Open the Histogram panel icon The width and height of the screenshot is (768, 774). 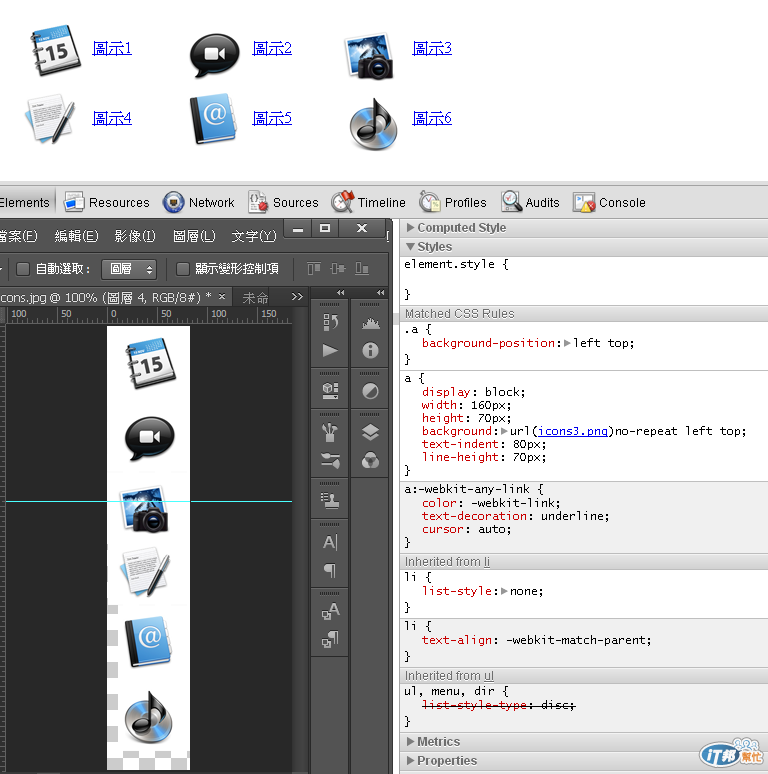pyautogui.click(x=370, y=323)
